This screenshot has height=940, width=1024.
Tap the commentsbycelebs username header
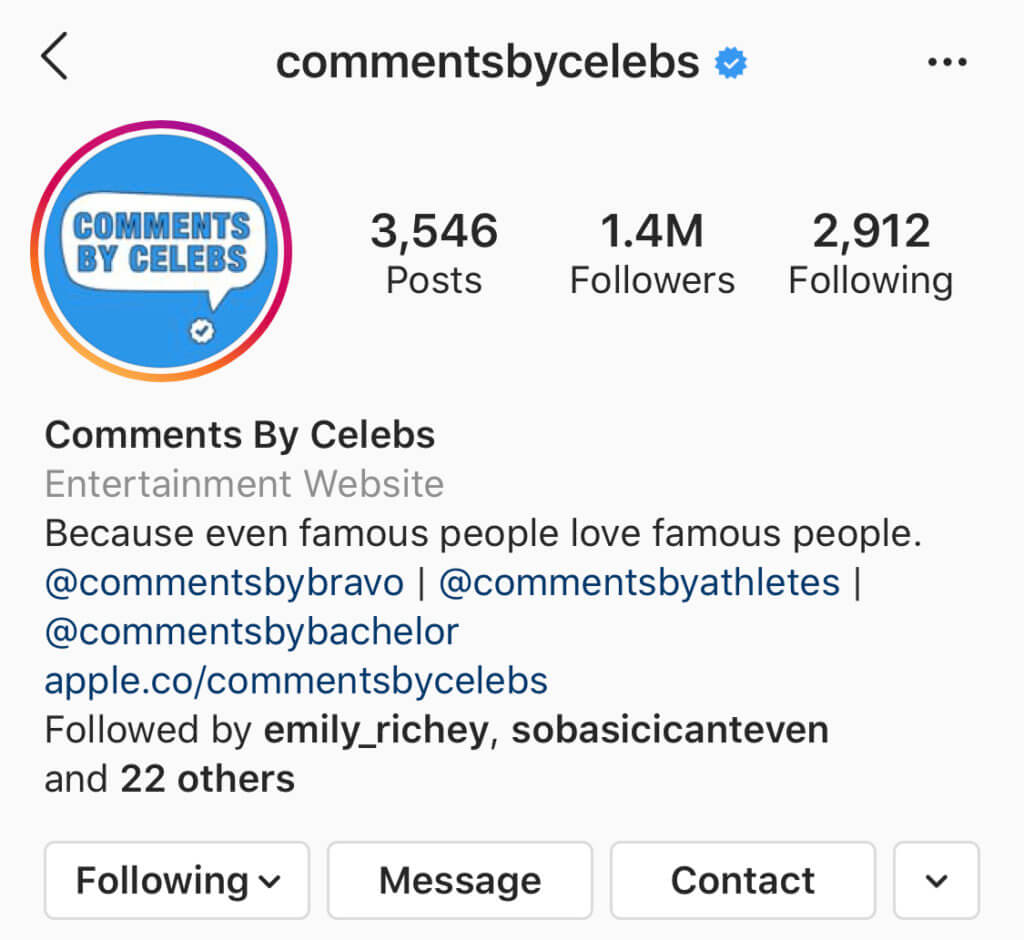487,63
